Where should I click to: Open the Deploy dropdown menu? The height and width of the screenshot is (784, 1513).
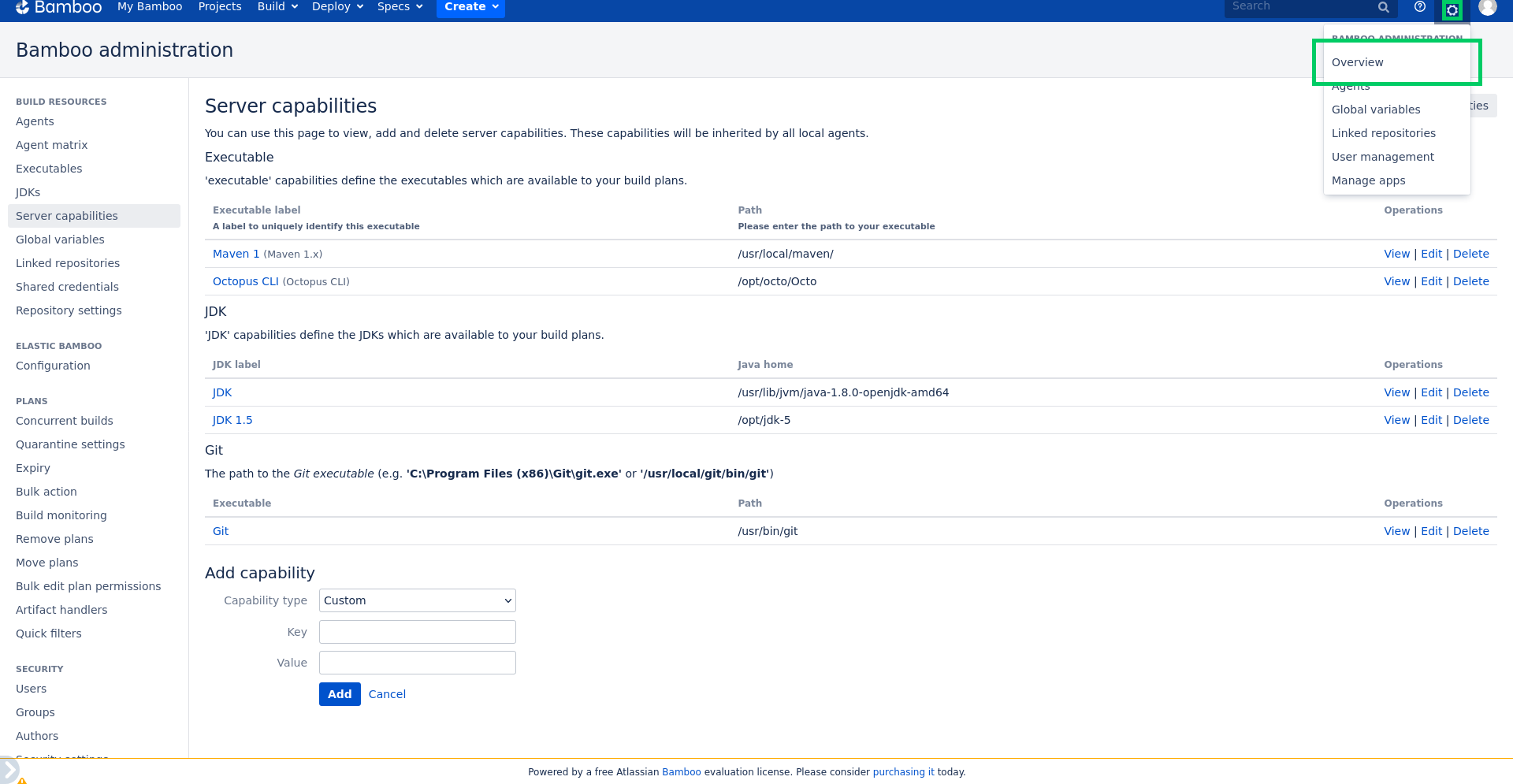coord(337,6)
